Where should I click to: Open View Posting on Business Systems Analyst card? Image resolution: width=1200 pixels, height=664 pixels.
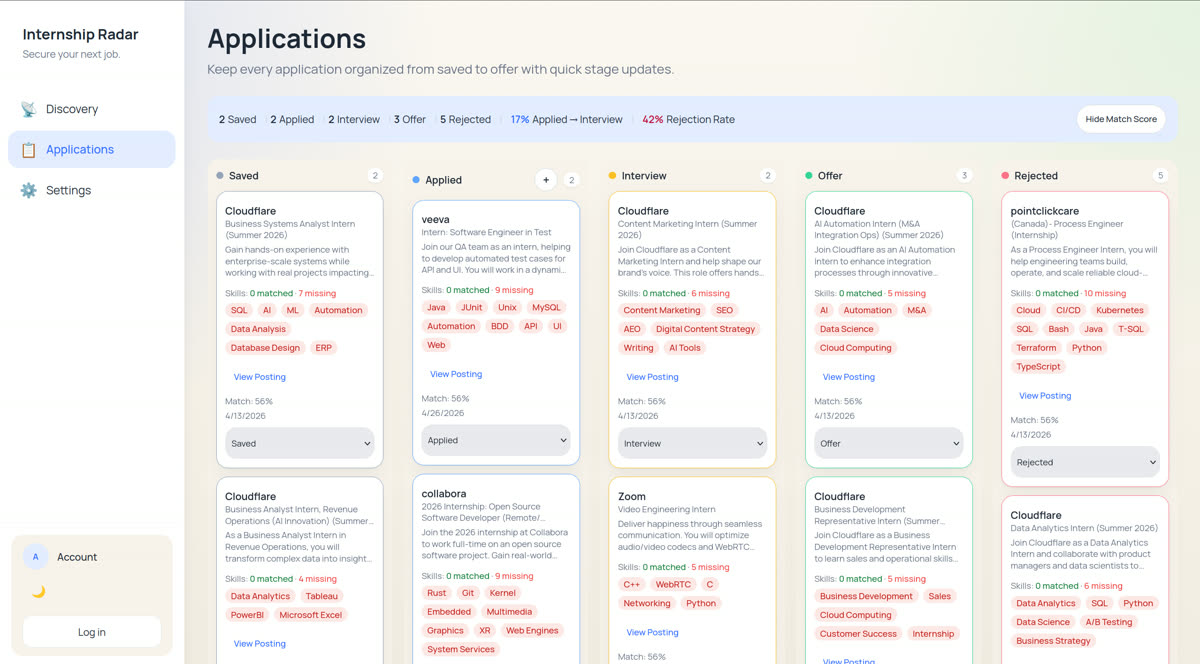point(260,377)
